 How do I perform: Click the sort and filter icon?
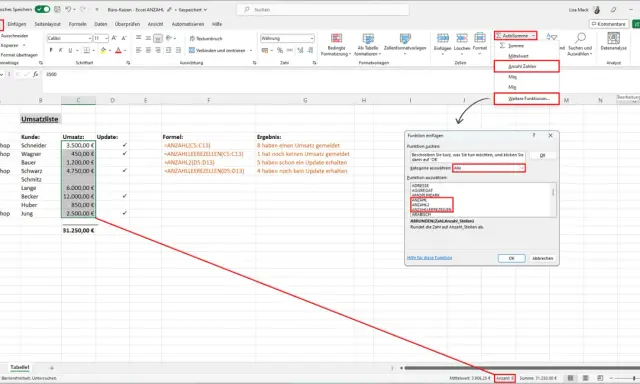click(x=551, y=37)
